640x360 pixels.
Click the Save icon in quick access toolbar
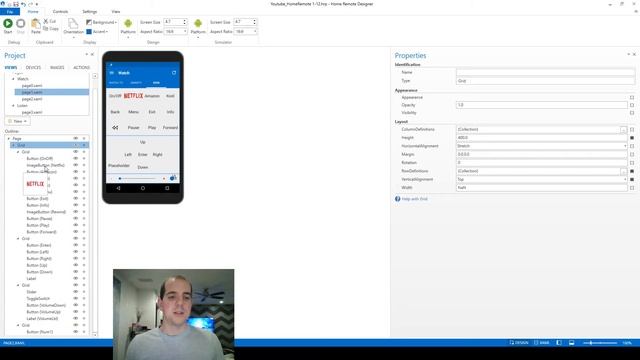point(16,4)
